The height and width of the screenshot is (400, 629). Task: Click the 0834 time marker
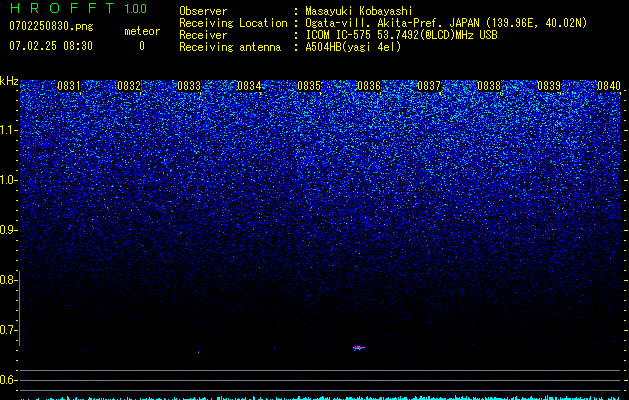(249, 86)
